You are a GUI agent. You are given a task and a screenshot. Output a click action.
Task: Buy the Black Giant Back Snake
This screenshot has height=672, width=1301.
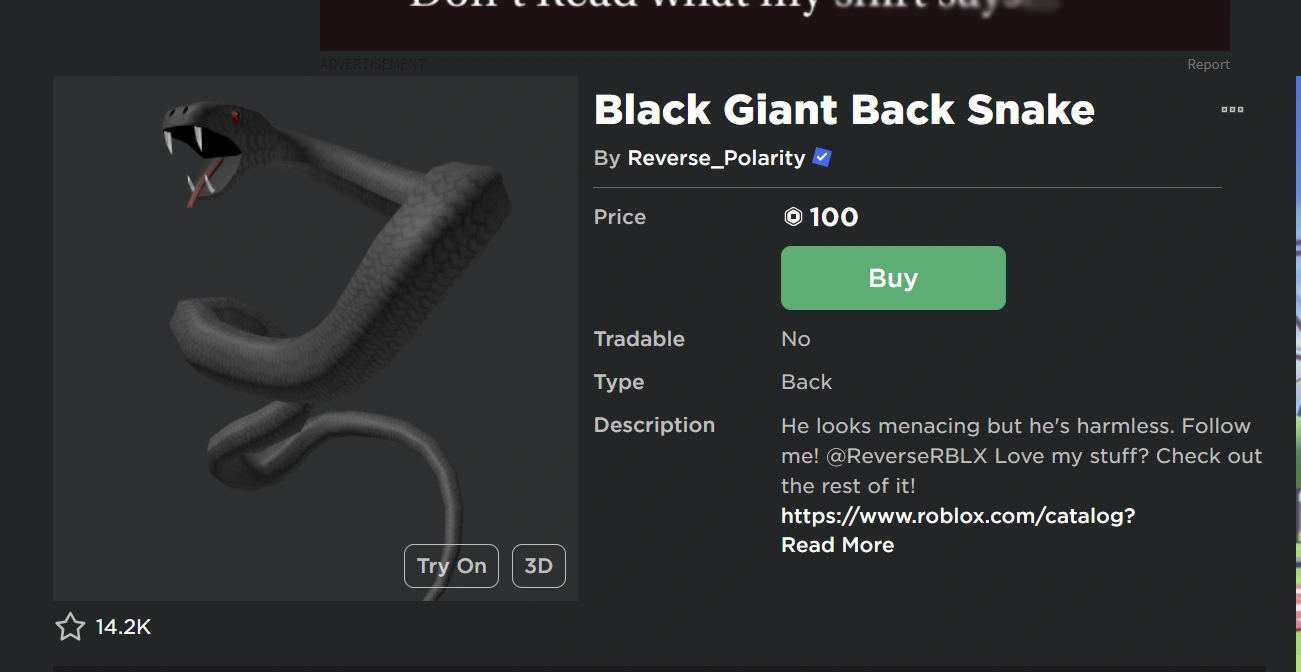click(892, 278)
